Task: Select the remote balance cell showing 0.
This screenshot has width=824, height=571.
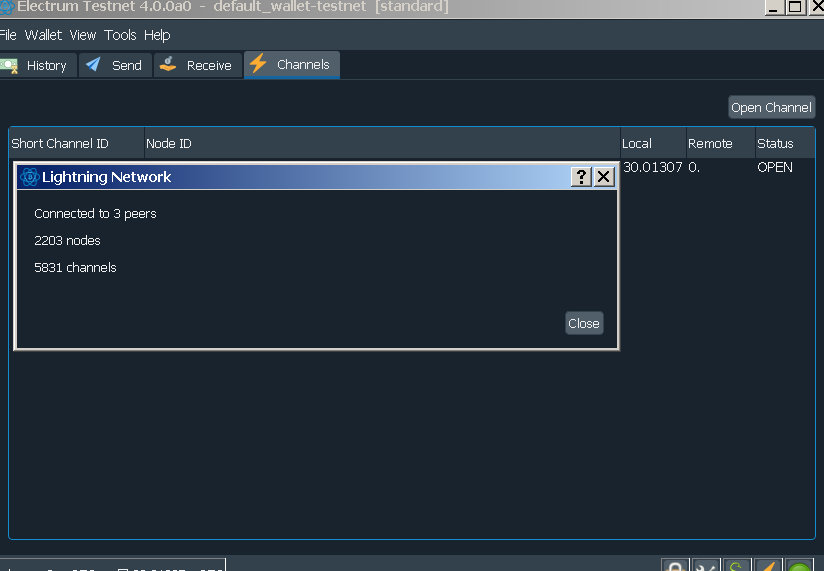Action: tap(694, 167)
